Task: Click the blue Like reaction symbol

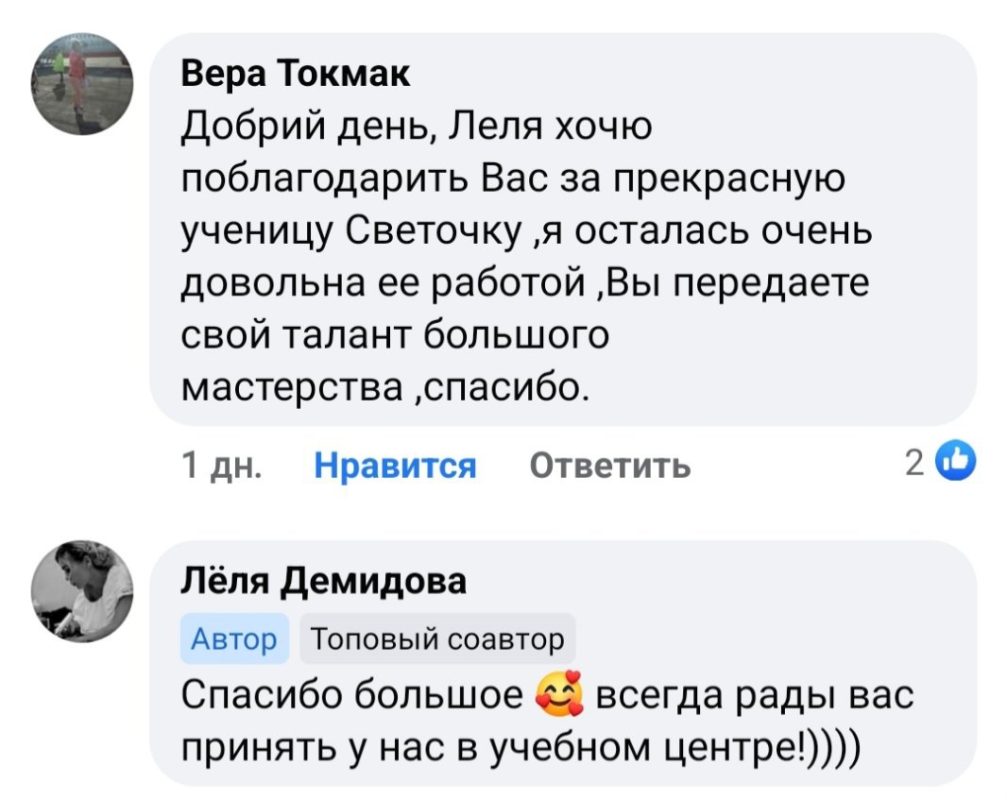Action: click(x=954, y=460)
